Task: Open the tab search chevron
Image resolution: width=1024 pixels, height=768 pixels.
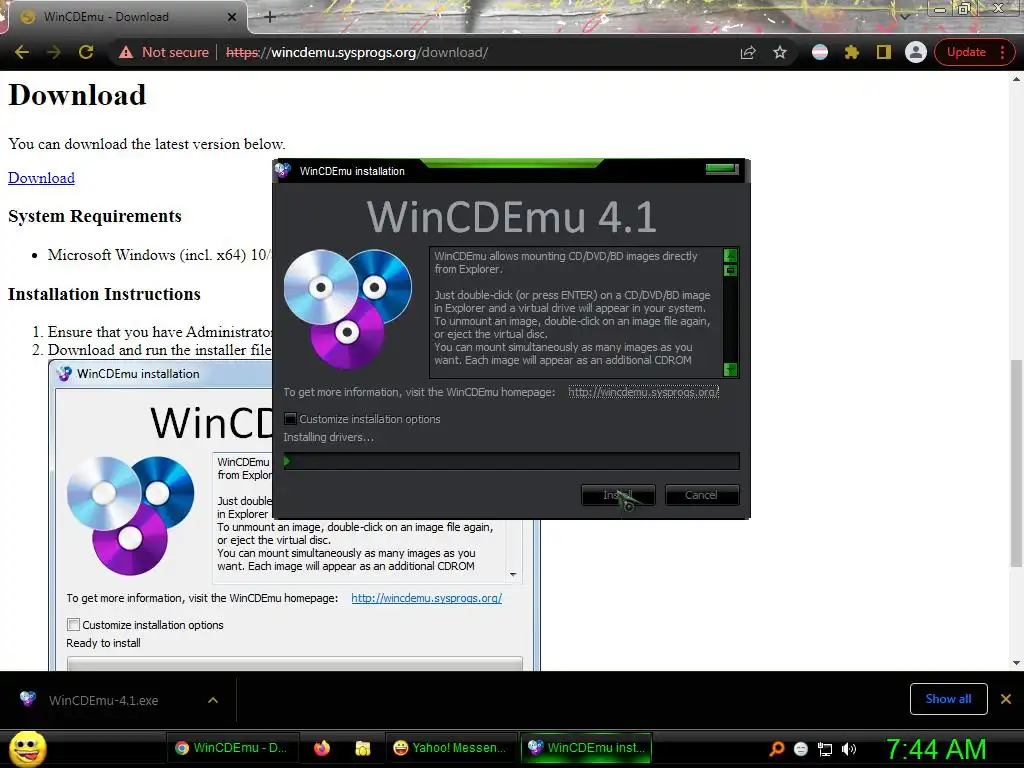Action: tap(904, 16)
